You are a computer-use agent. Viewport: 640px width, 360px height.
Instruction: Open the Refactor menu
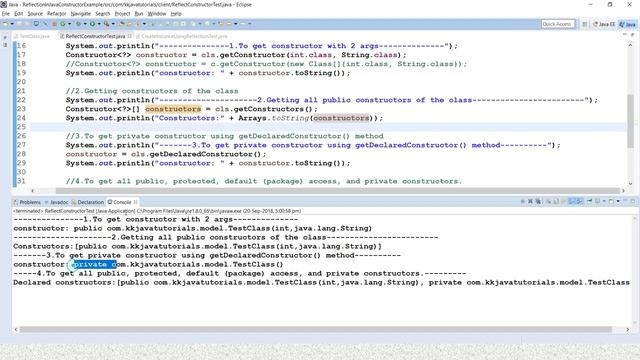click(x=56, y=13)
